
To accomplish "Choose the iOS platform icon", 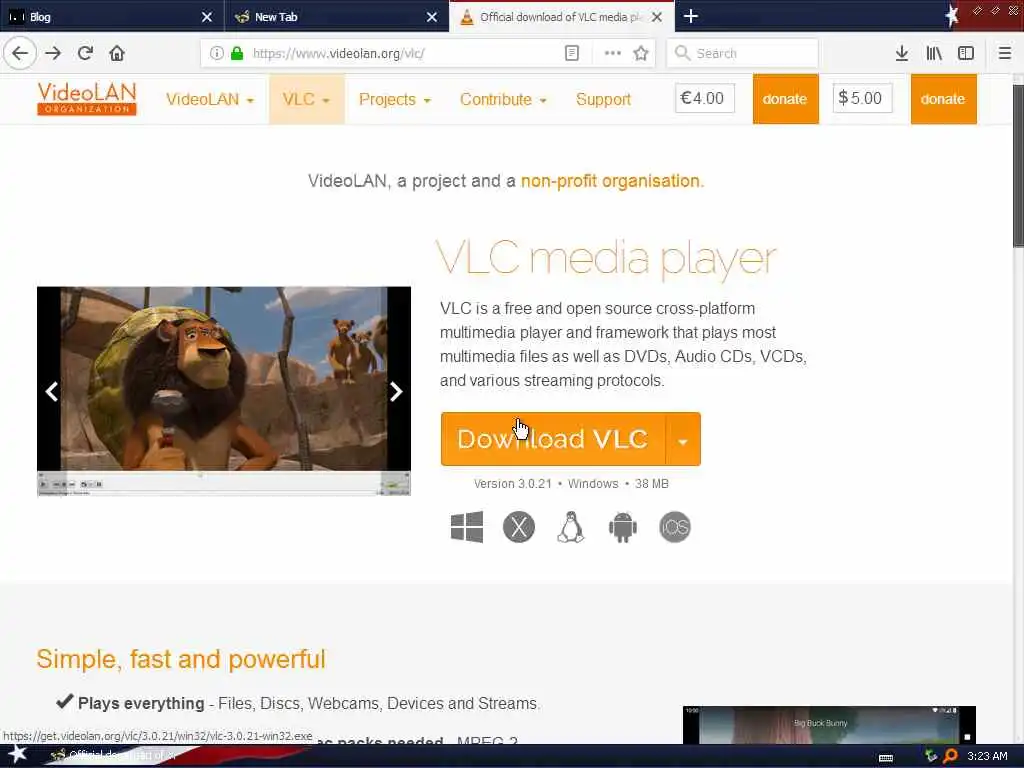I will tap(675, 527).
